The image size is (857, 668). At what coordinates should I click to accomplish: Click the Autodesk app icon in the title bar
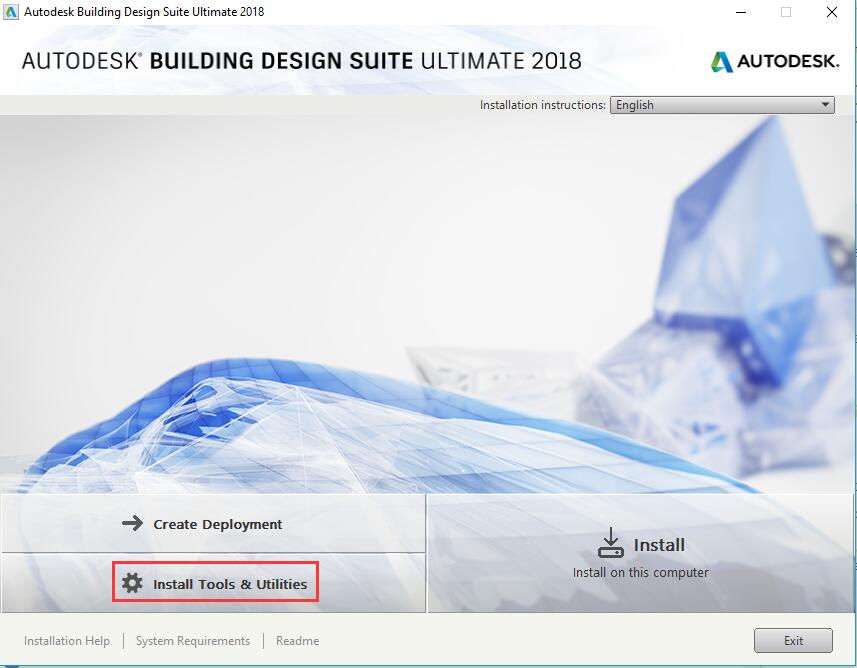10,11
